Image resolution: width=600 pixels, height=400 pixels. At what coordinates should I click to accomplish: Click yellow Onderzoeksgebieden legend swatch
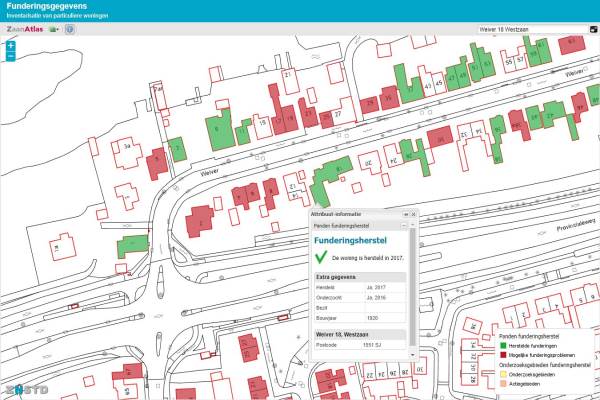pos(502,372)
